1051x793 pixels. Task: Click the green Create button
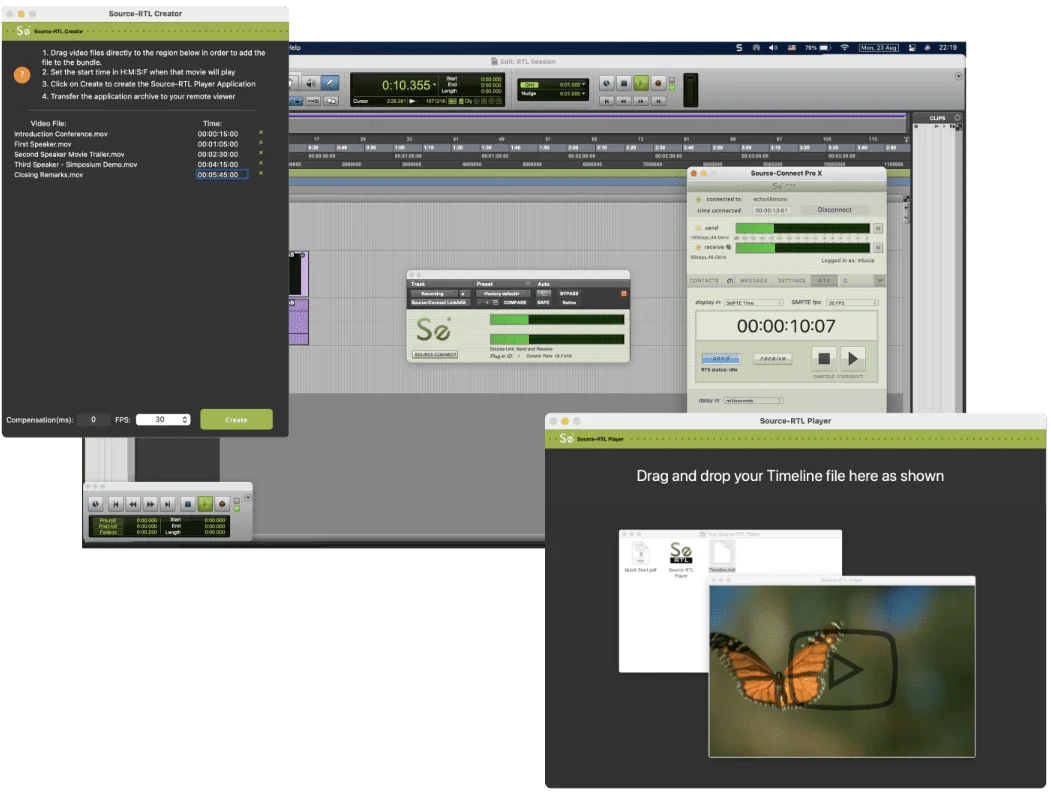pyautogui.click(x=236, y=420)
